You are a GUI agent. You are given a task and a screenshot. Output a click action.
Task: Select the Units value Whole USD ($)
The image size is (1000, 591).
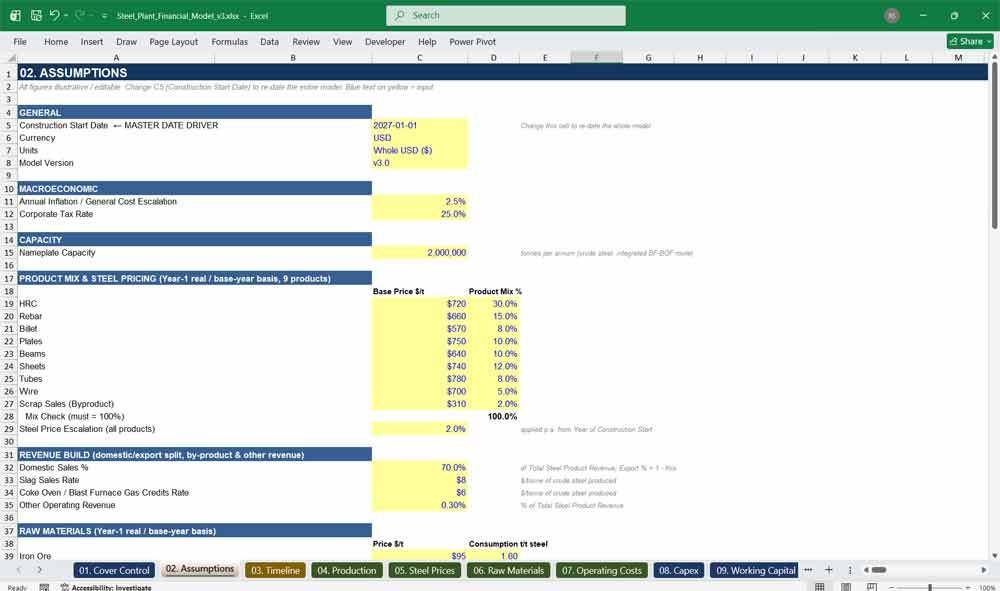(x=420, y=150)
